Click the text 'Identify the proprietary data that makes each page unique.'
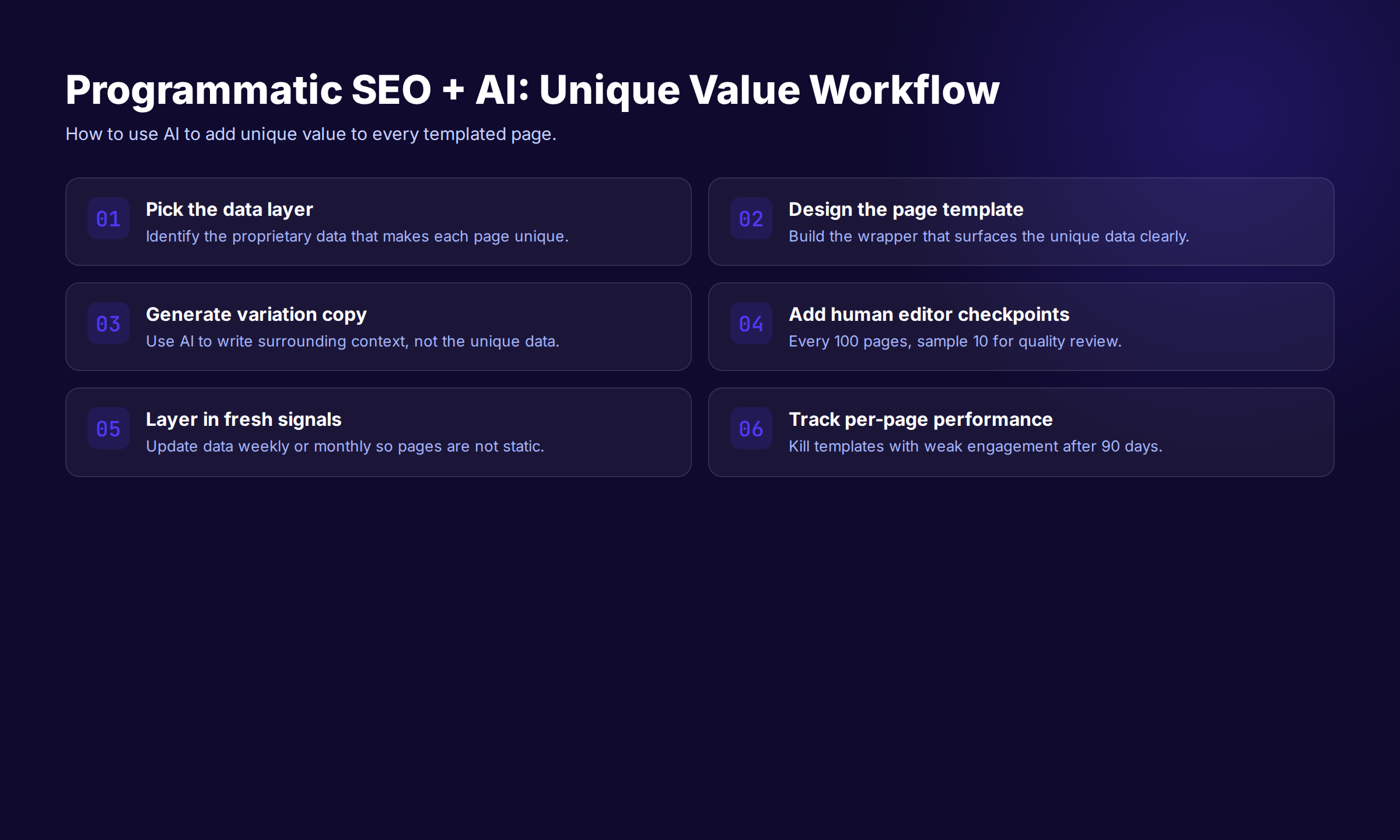Screen dimensions: 1400x840 (x=357, y=236)
